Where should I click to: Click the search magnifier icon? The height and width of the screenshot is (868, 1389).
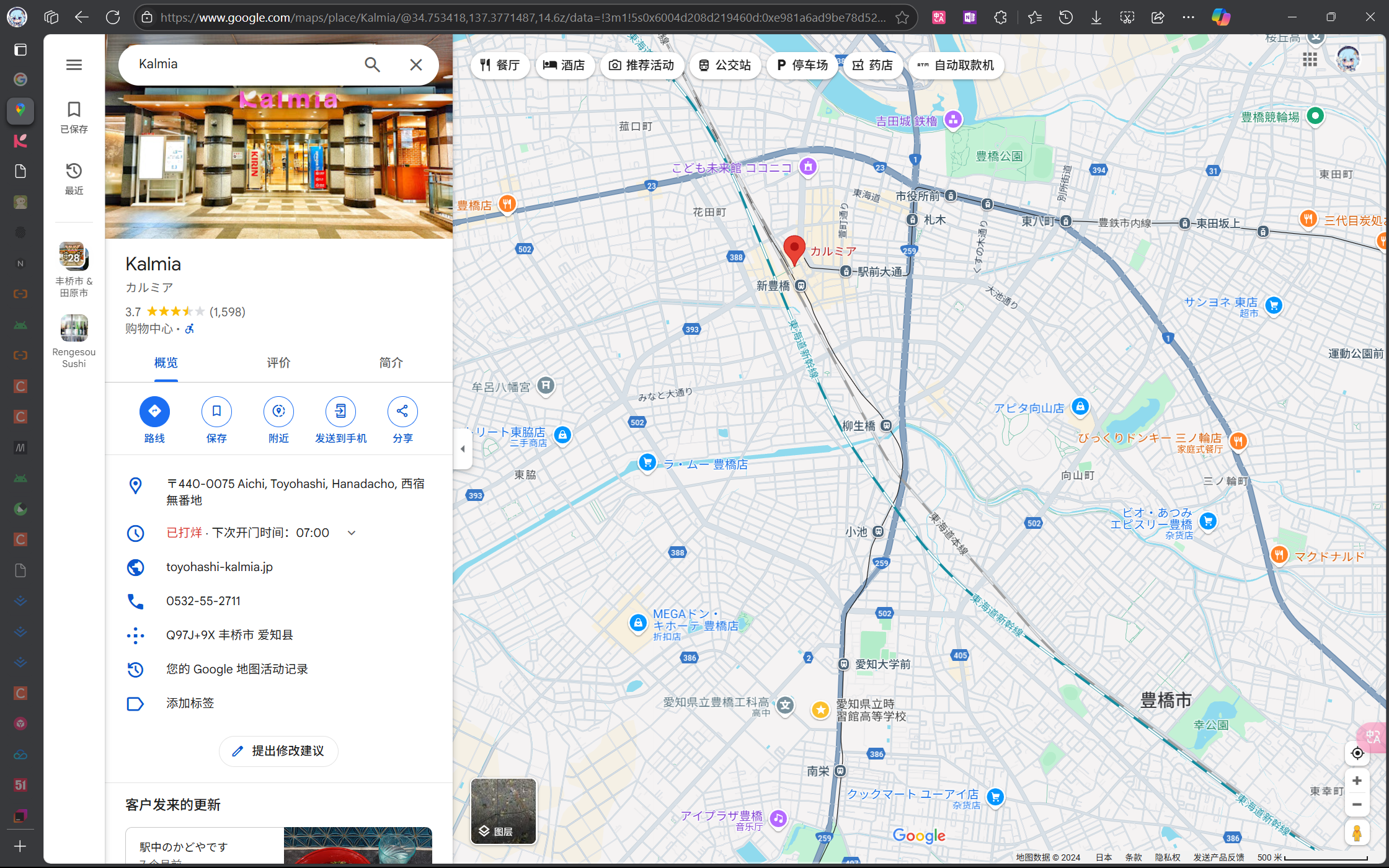372,64
